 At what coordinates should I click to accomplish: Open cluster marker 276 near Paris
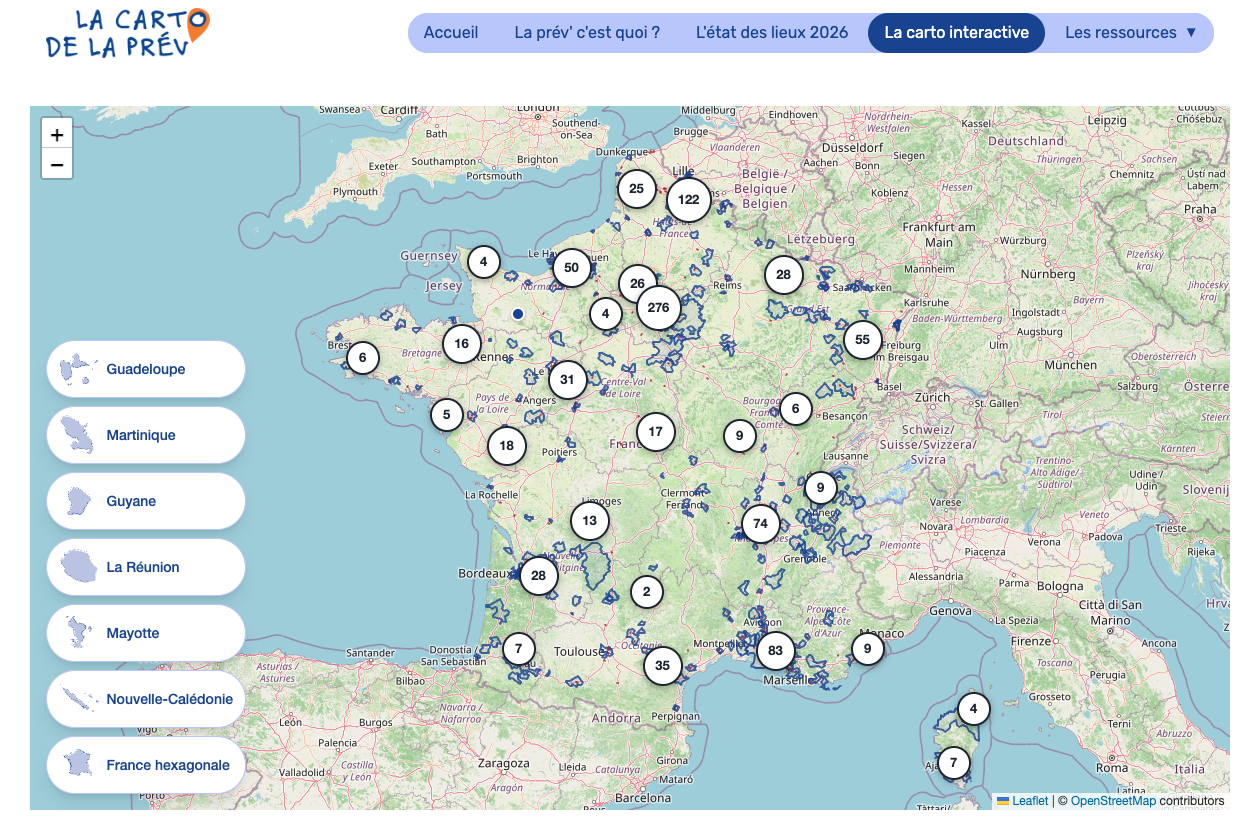click(658, 308)
